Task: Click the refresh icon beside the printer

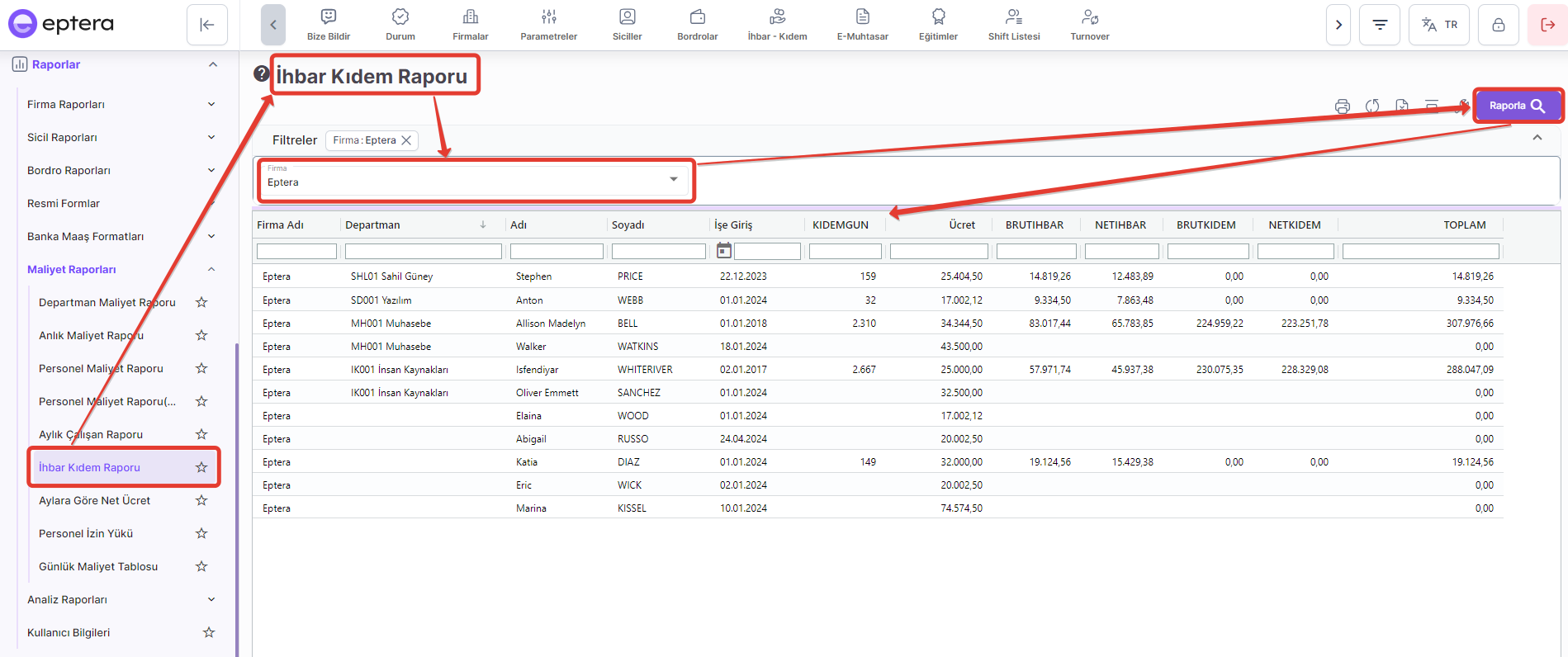Action: 1372,106
